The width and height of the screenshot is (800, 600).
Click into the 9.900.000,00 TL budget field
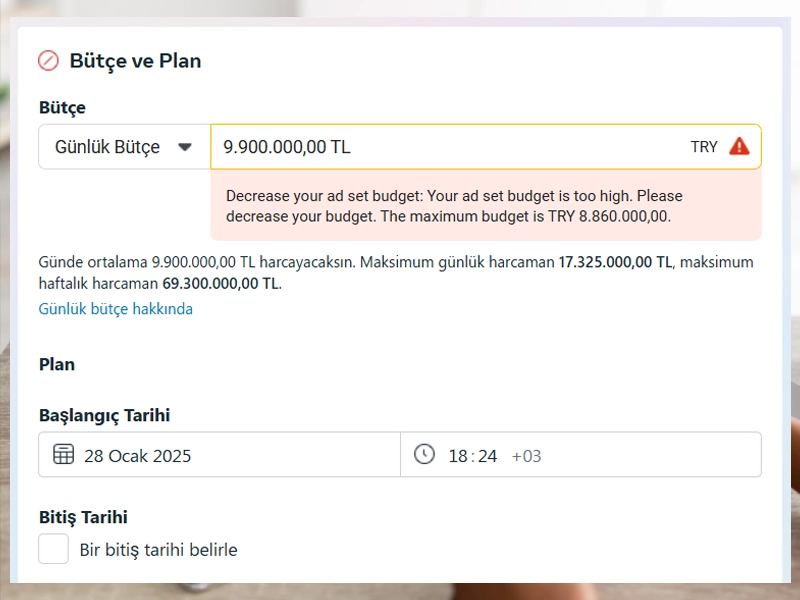440,147
